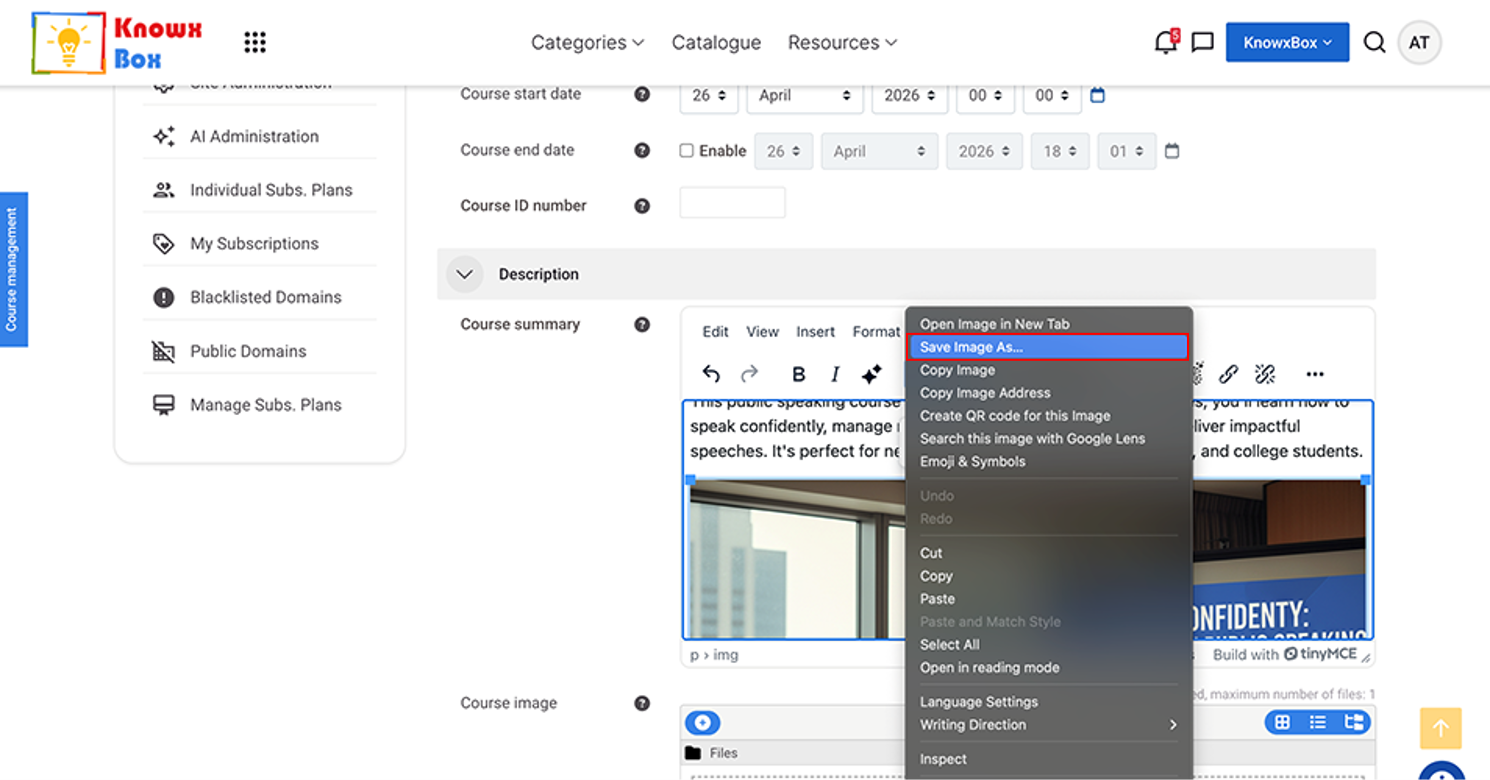Click help icon for Course end date
Viewport: 1490px width, 780px height.
click(x=642, y=150)
